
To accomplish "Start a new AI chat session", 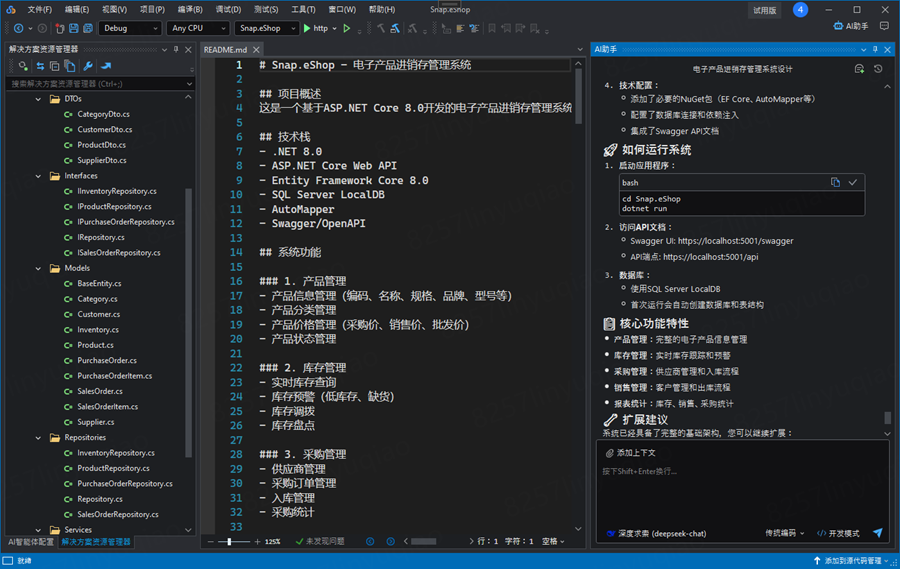I will tap(859, 69).
